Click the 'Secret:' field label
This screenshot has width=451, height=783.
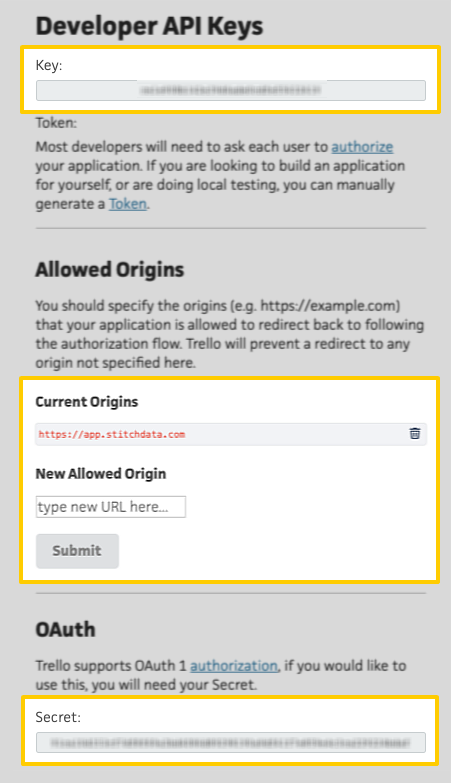[x=58, y=717]
